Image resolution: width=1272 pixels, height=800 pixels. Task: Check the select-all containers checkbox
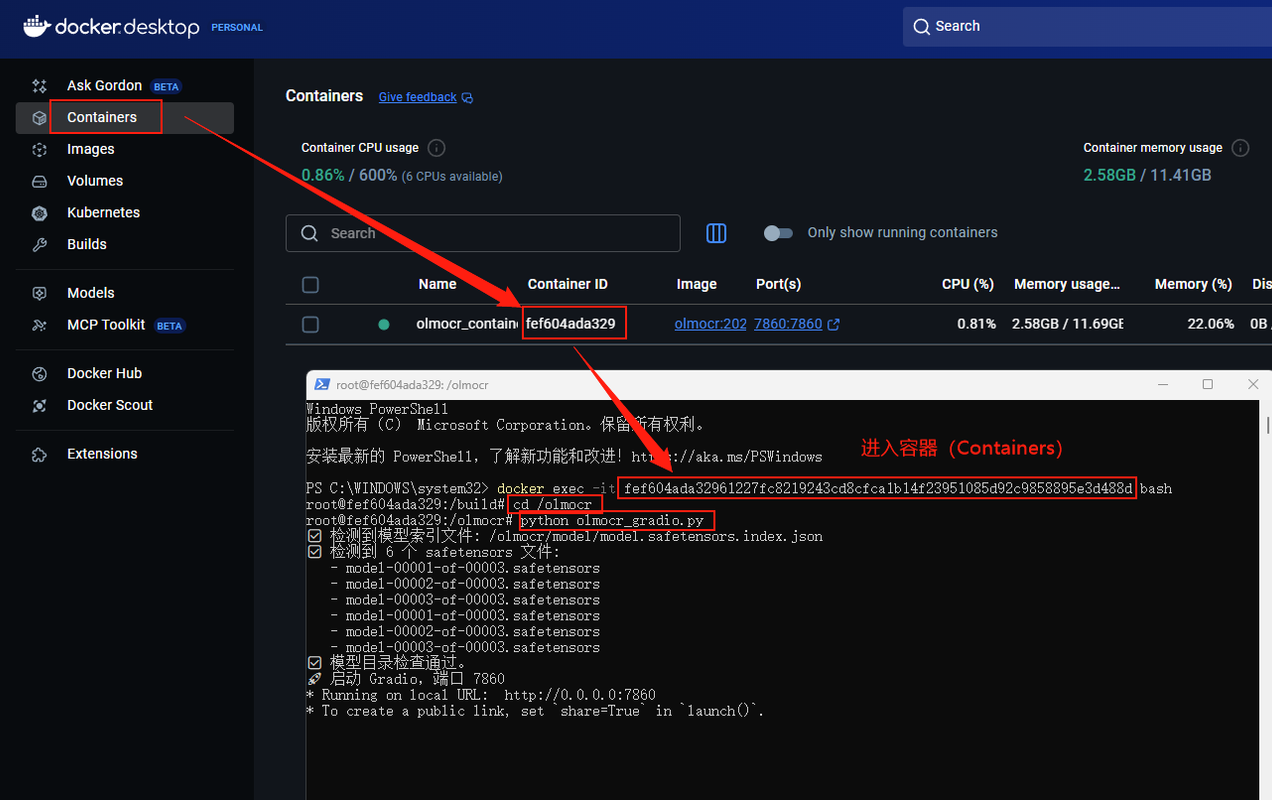(x=310, y=285)
